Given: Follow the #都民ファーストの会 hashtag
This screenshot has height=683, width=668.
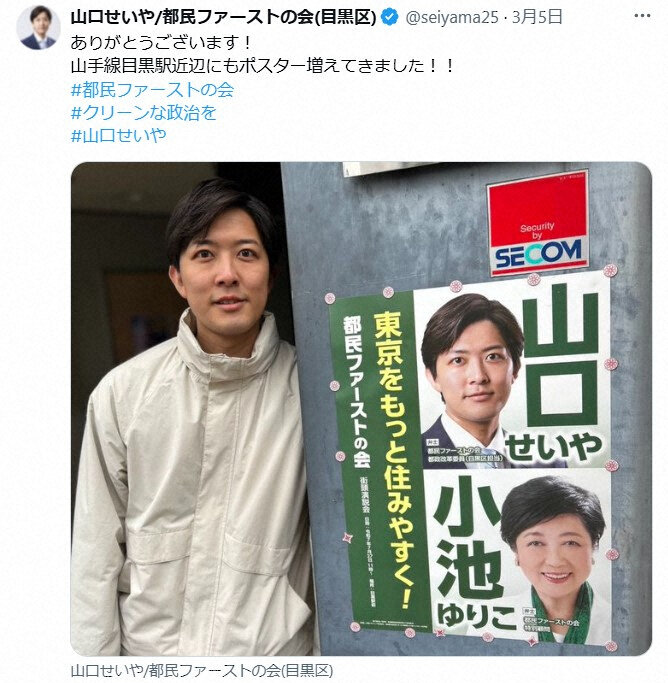Looking at the screenshot, I should point(152,90).
